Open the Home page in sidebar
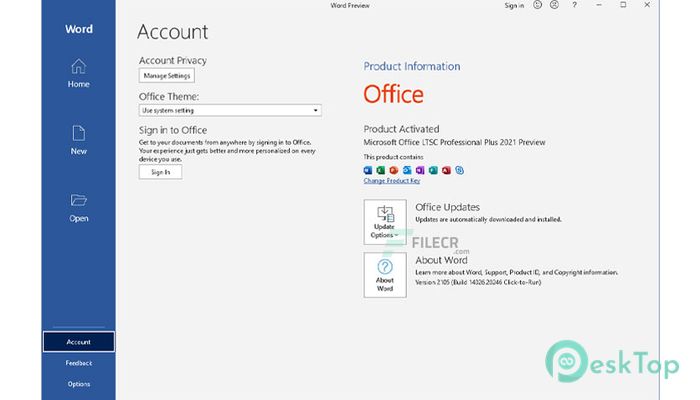This screenshot has width=700, height=400. click(x=79, y=74)
